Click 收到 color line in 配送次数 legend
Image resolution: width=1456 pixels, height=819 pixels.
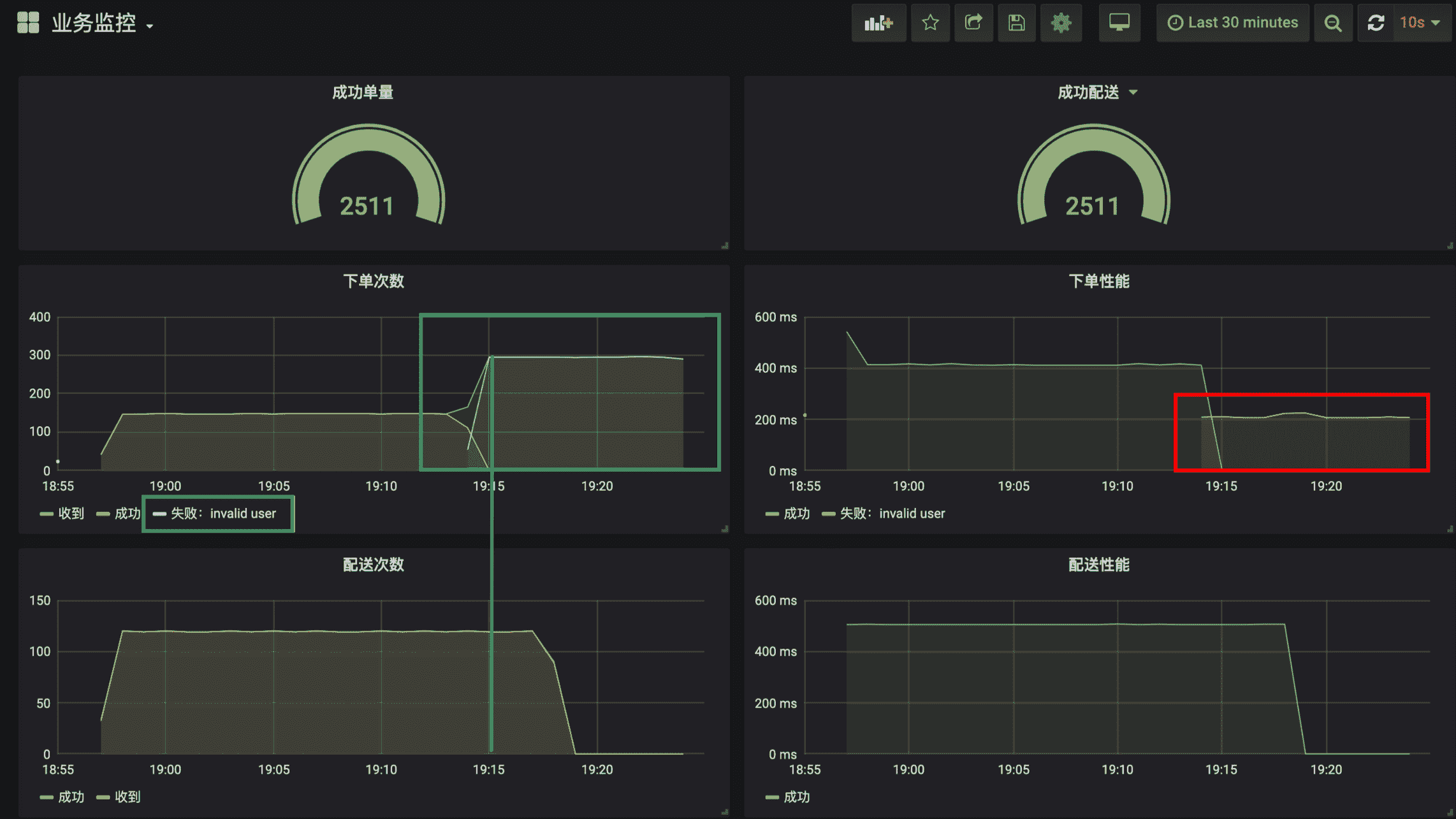[103, 797]
